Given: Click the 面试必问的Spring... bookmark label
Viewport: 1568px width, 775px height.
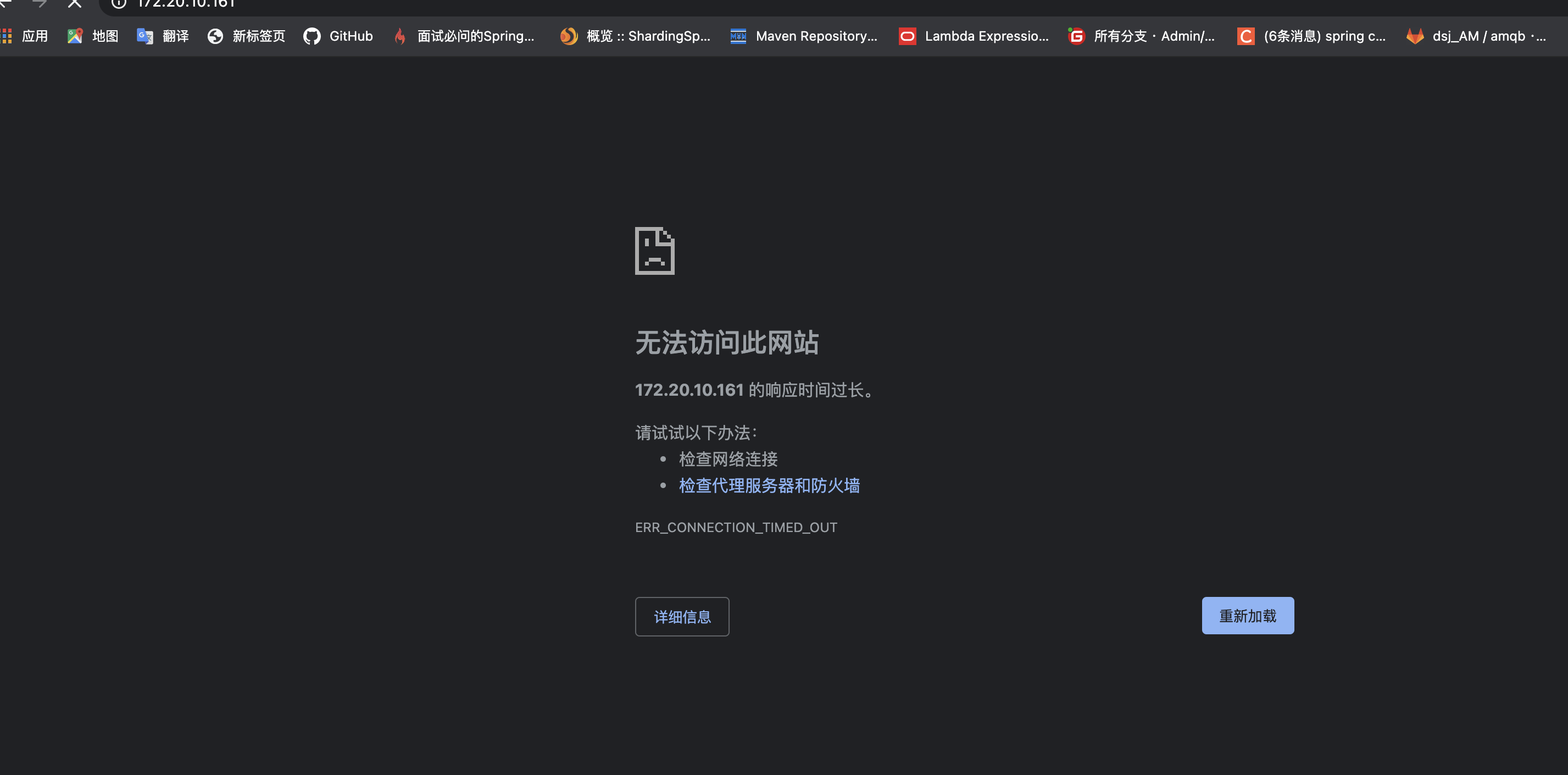Looking at the screenshot, I should coord(475,36).
